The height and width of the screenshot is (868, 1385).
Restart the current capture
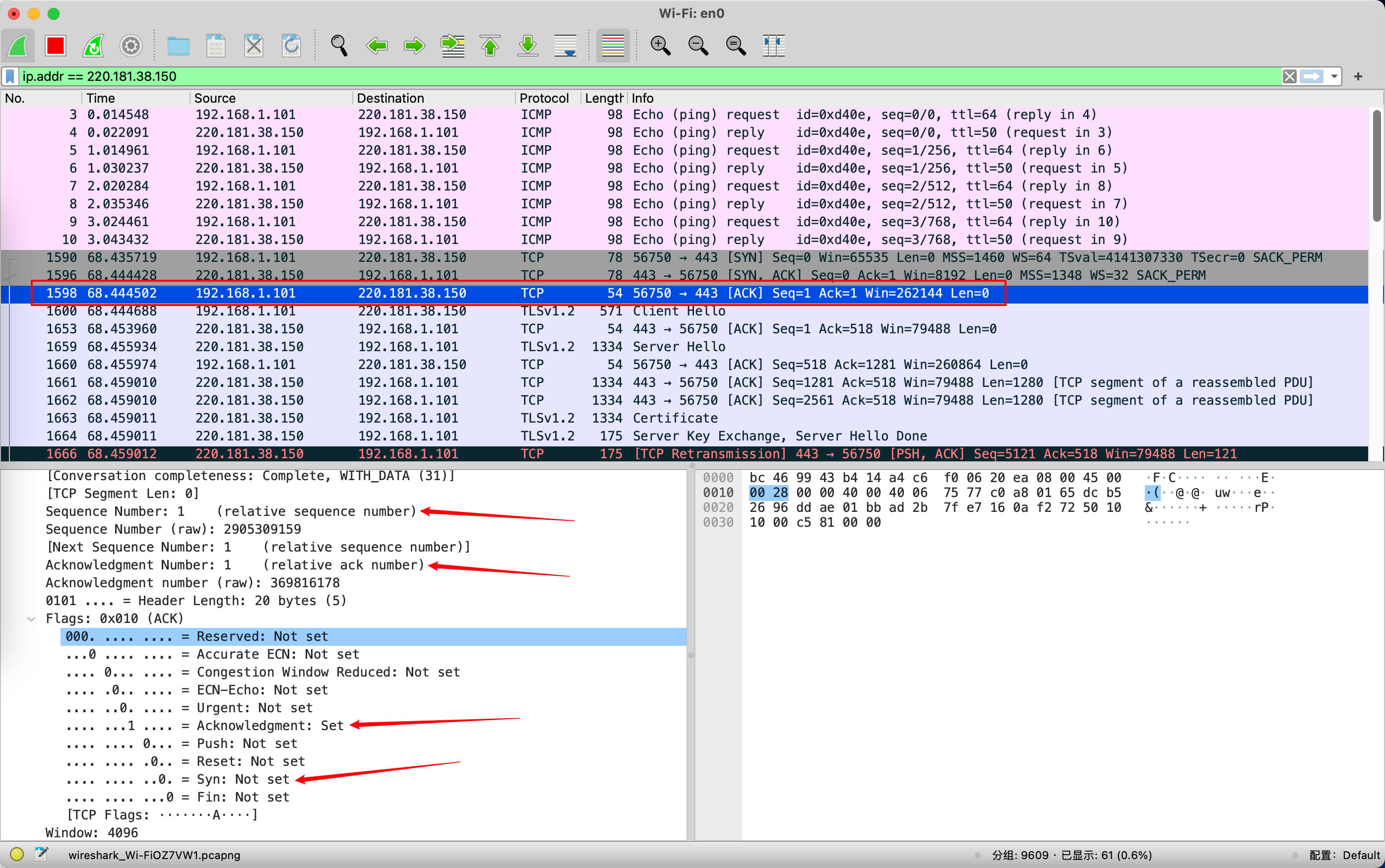(x=93, y=45)
